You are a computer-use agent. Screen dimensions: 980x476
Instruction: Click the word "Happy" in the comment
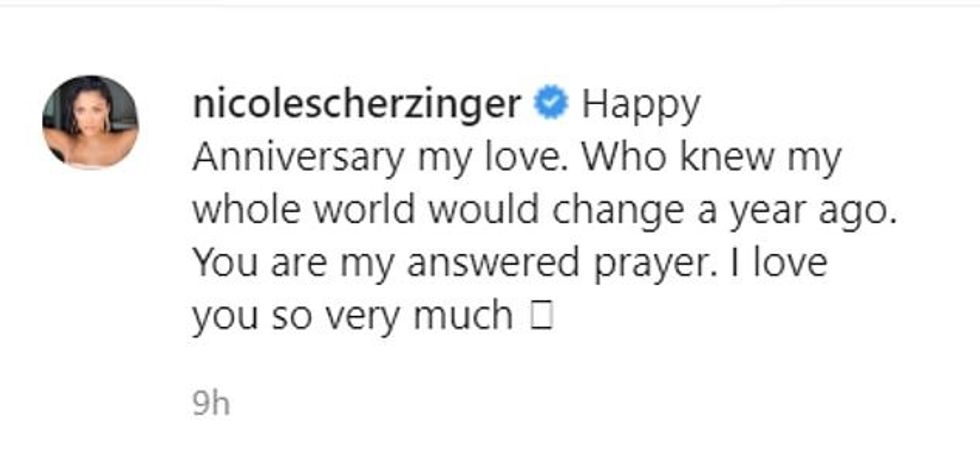[640, 106]
